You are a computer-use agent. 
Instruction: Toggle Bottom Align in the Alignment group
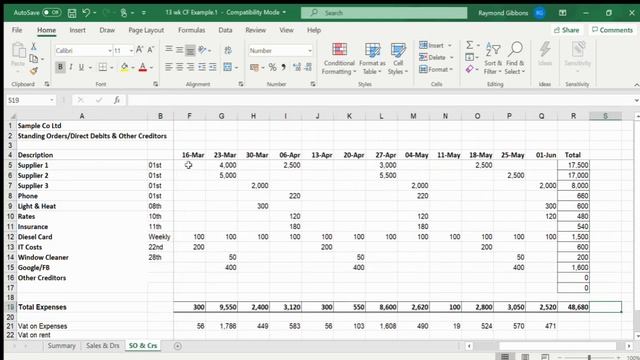(x=190, y=50)
